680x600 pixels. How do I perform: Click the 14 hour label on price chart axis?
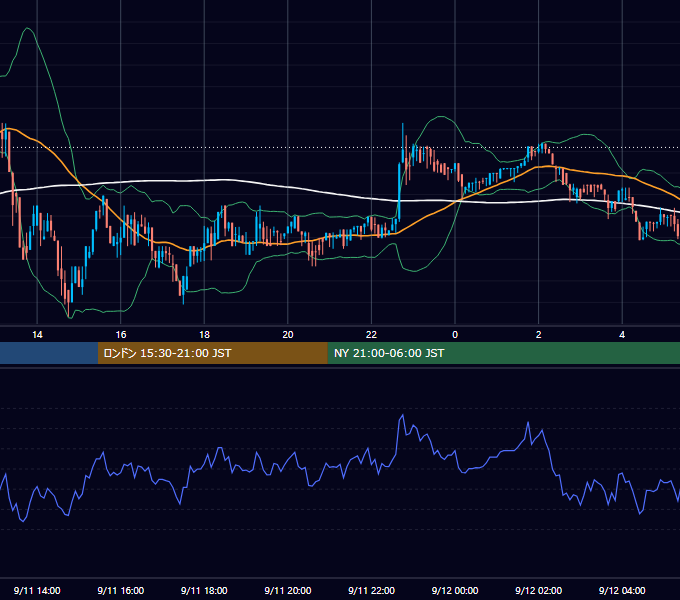coord(37,335)
